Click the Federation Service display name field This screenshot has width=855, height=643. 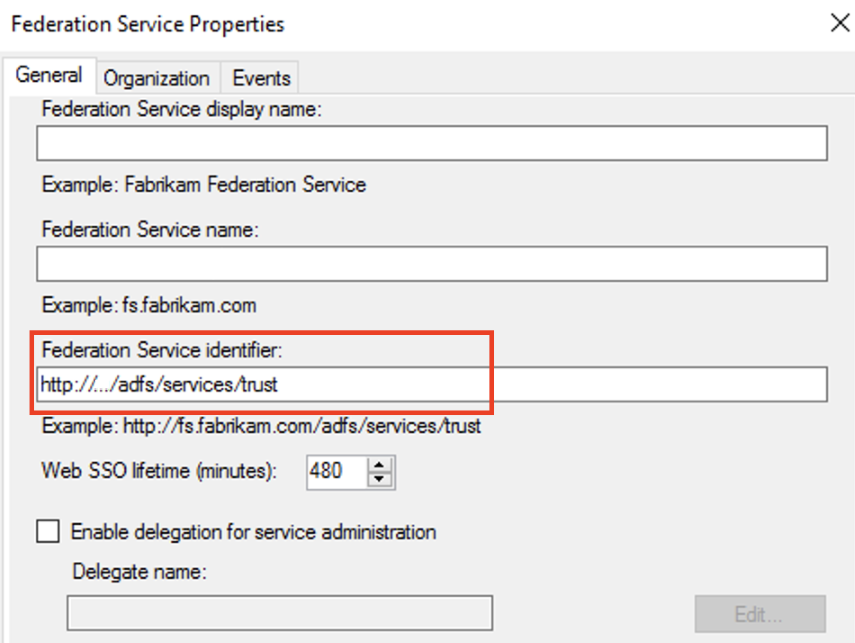click(432, 144)
